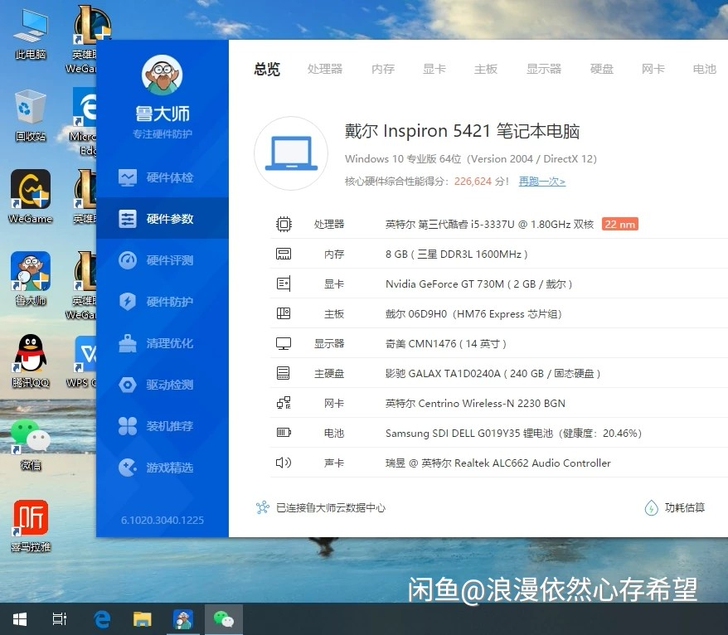Click the battery icon in 电池 row
This screenshot has width=728, height=635.
(284, 433)
